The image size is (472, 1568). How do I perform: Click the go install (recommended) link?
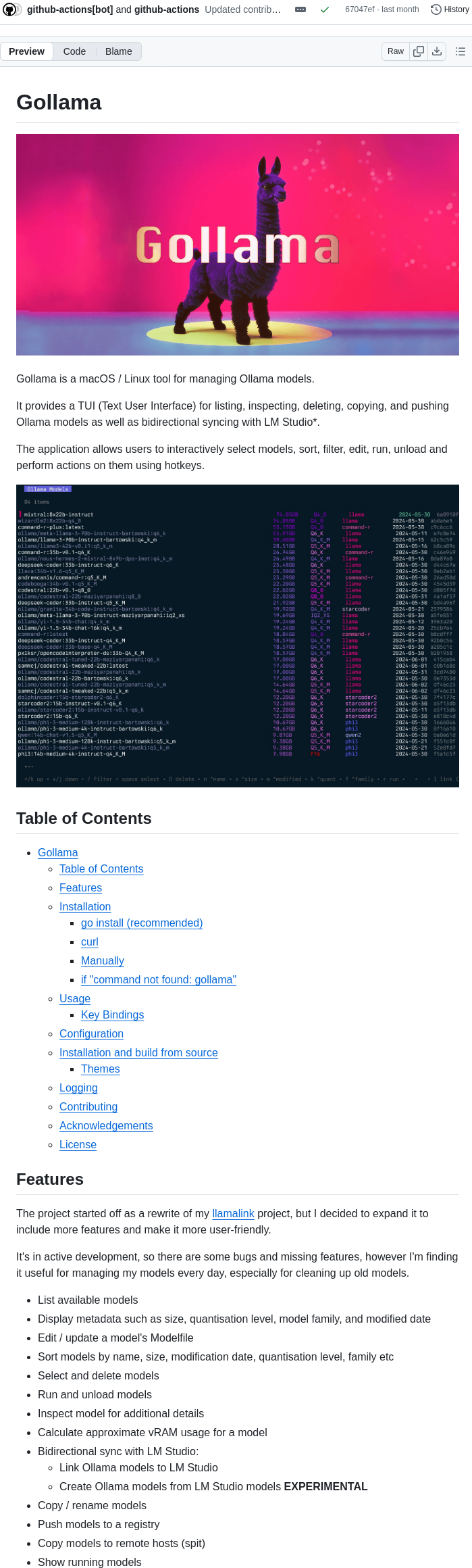pyautogui.click(x=142, y=923)
